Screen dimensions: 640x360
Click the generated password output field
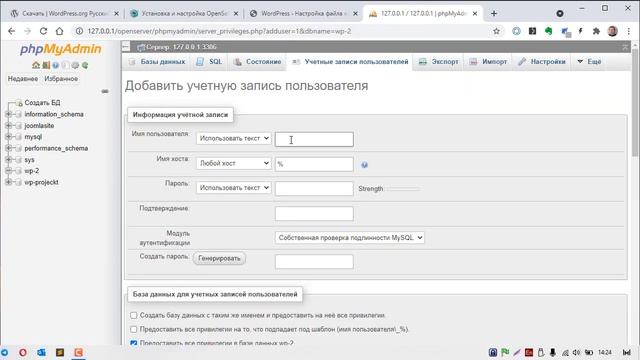(x=314, y=262)
